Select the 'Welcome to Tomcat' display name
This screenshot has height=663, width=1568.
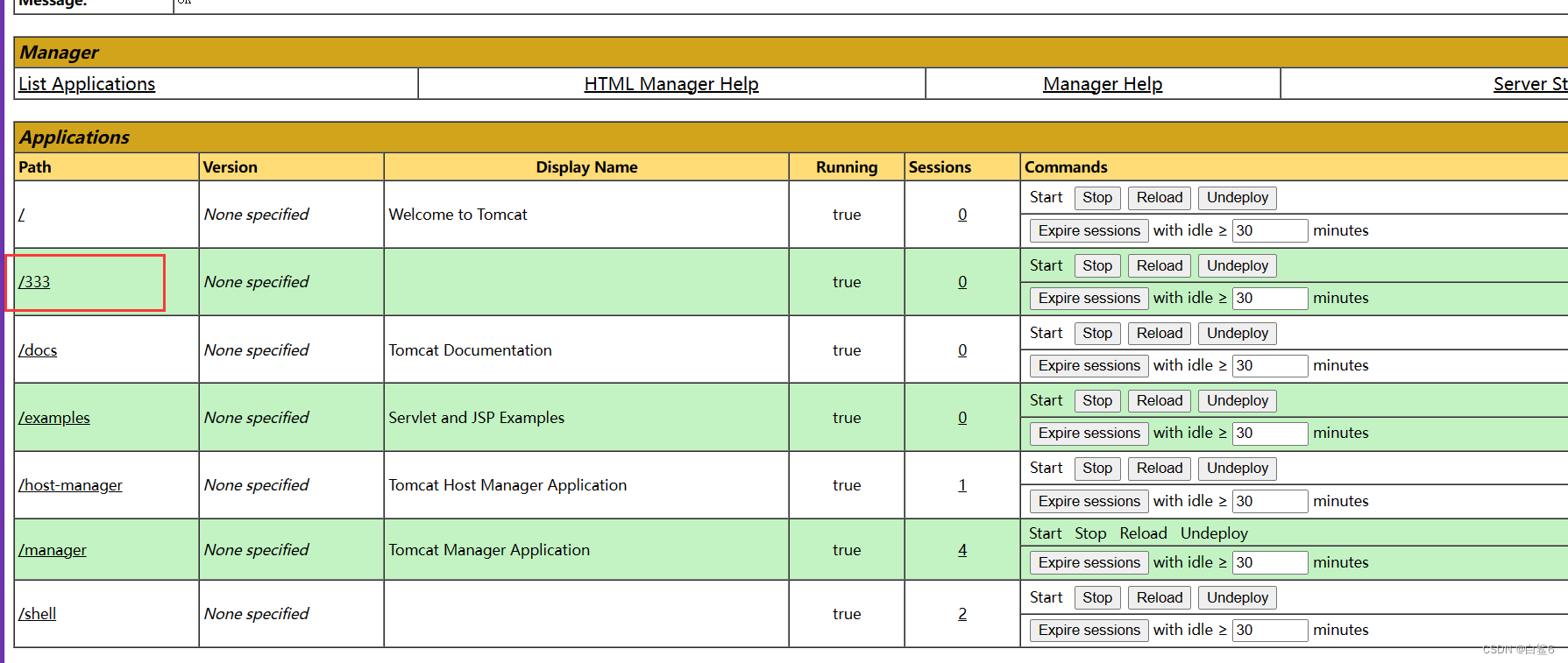tap(458, 215)
